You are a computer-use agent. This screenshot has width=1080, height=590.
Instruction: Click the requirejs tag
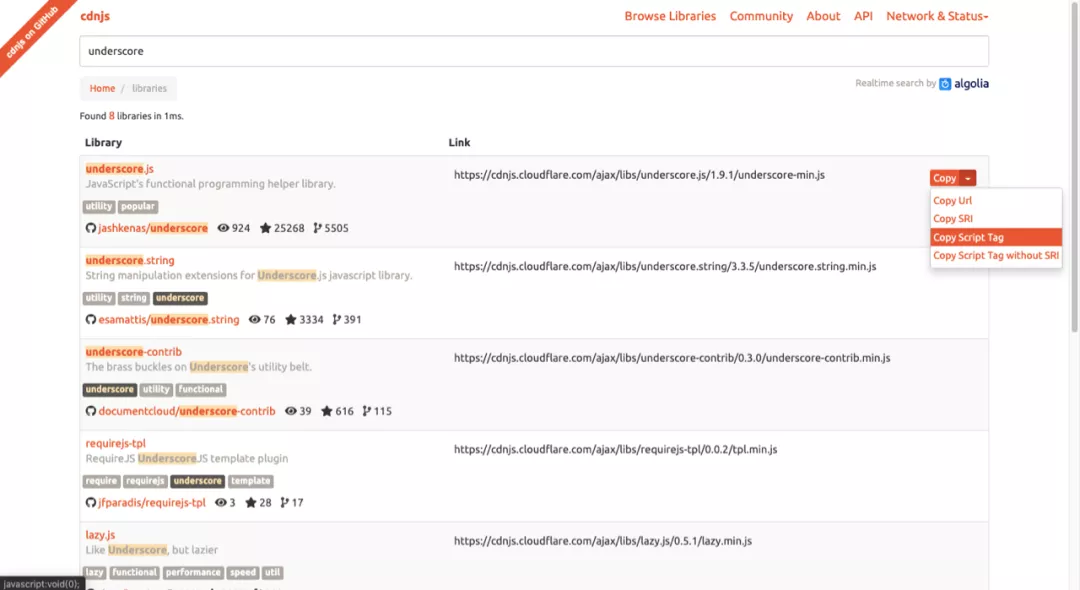click(x=145, y=481)
